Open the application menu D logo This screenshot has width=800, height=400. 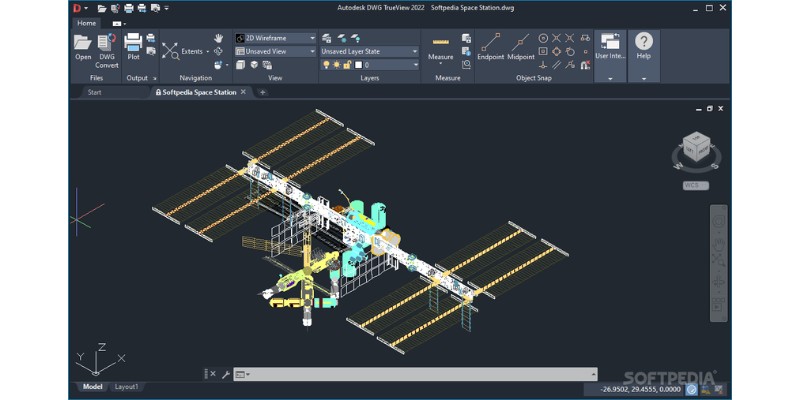point(77,8)
